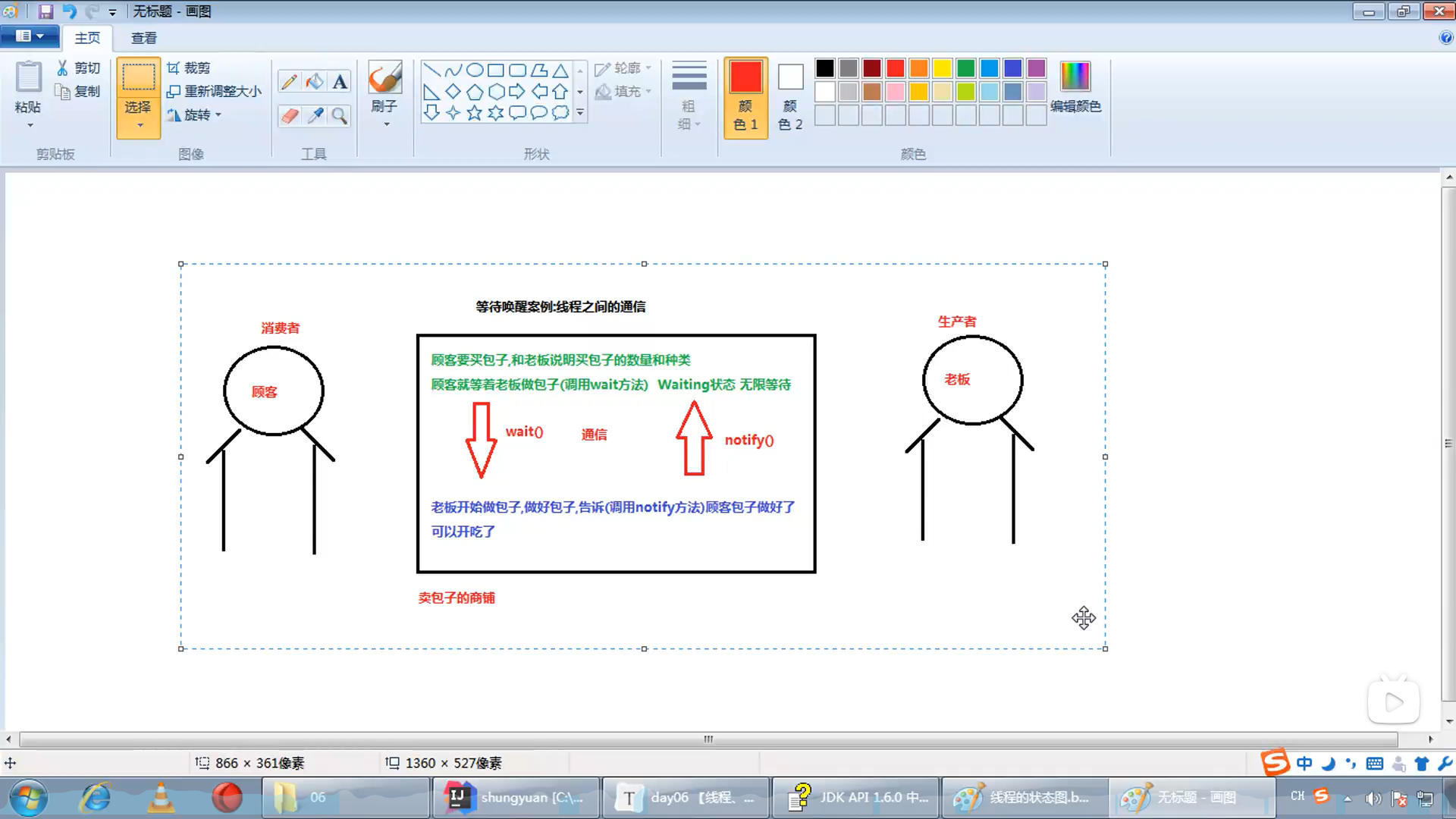Activate Color 1 selector
This screenshot has height=819, width=1456.
pos(746,97)
